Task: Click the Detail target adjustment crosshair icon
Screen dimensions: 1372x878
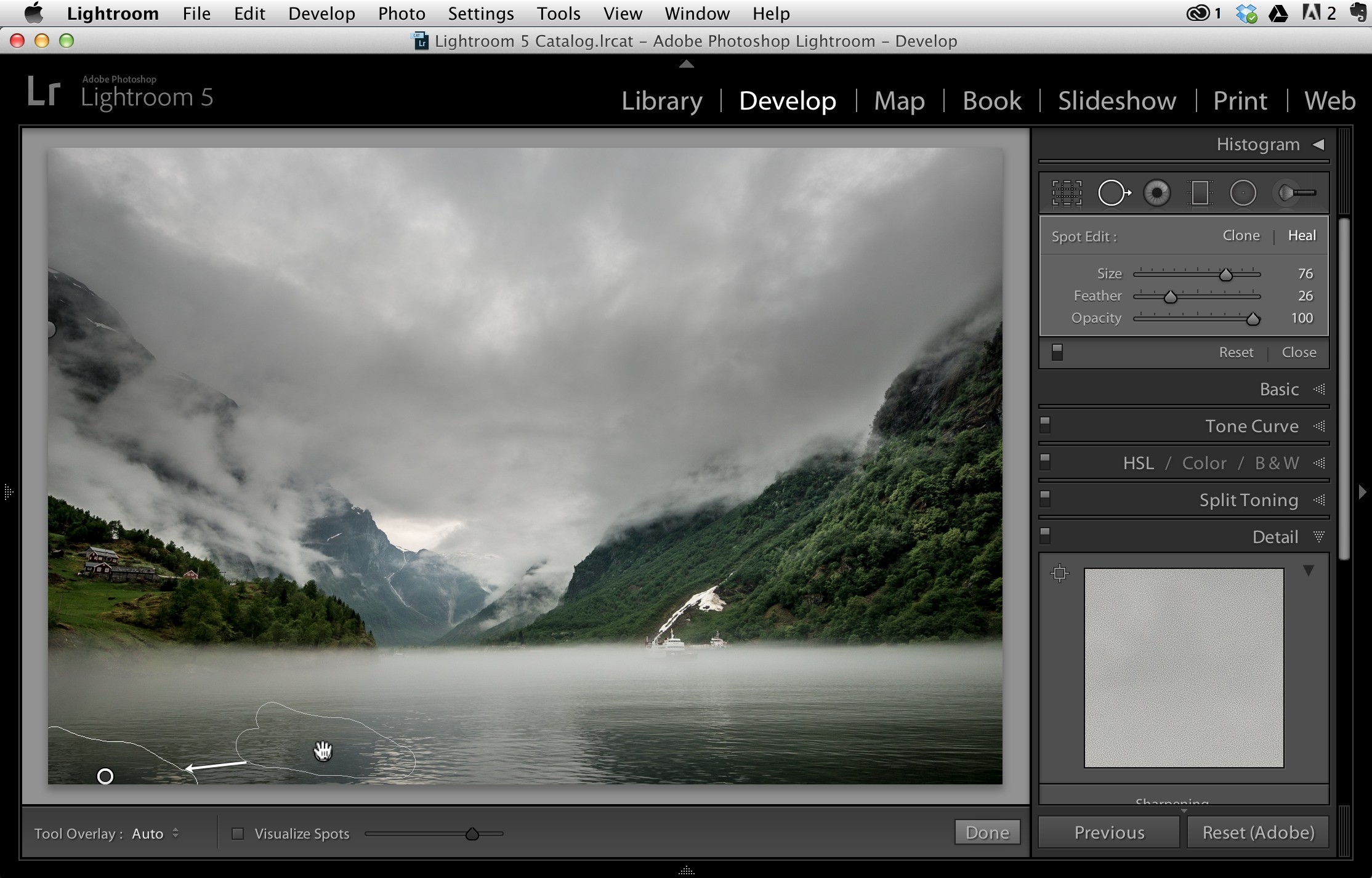Action: [1060, 573]
